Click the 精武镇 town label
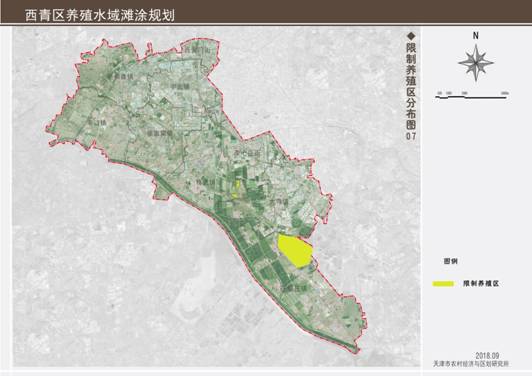The width and height of the screenshot is (532, 376). coord(206,182)
